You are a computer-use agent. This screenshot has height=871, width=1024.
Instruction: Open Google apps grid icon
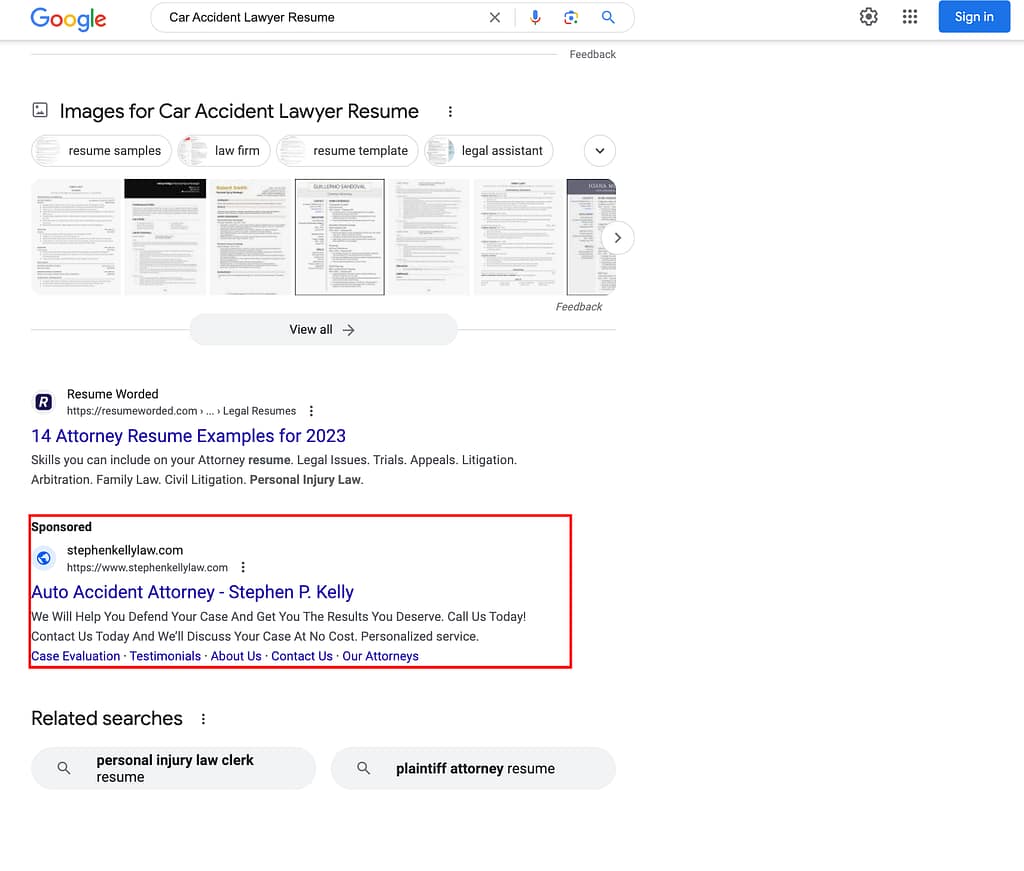pos(910,17)
